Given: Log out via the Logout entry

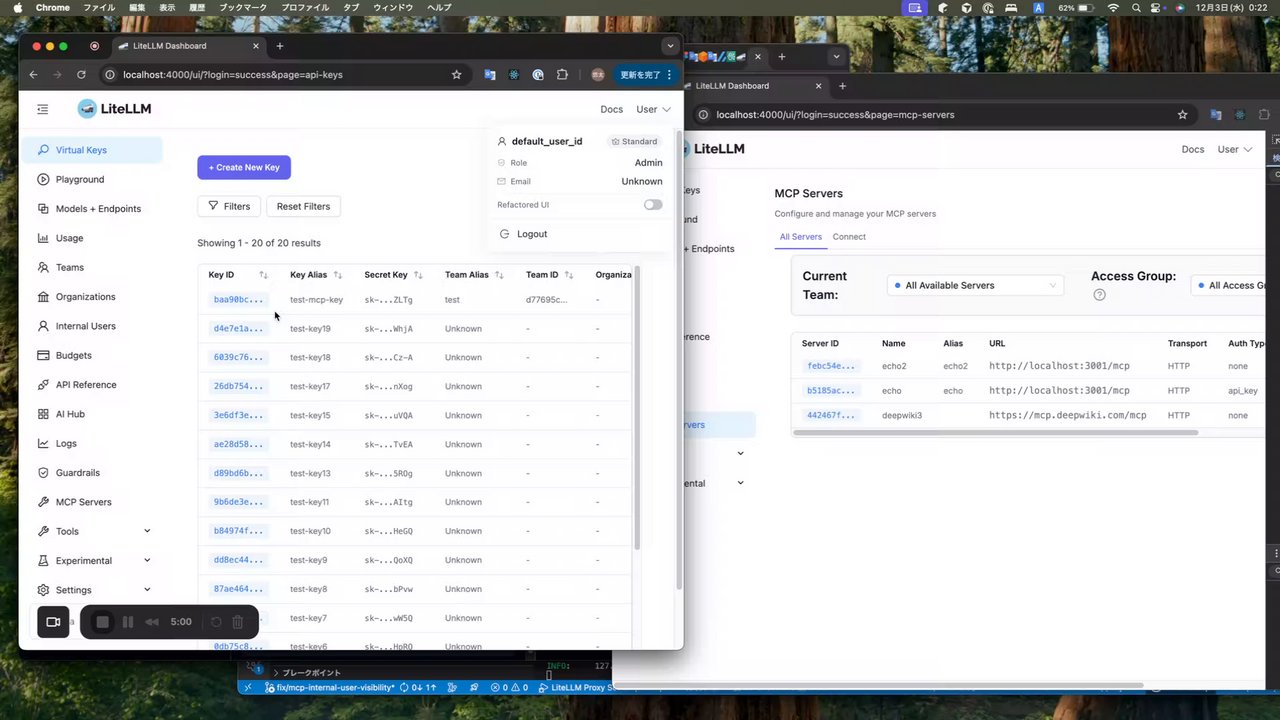Looking at the screenshot, I should tap(523, 234).
